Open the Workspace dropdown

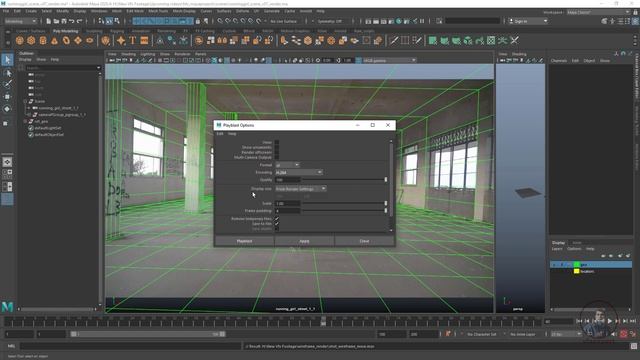click(598, 12)
